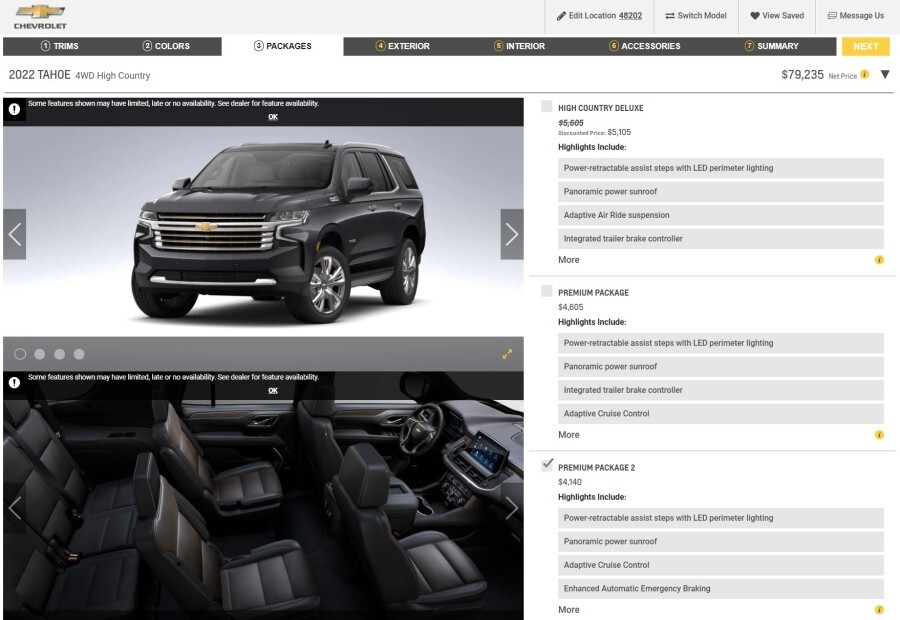This screenshot has height=620, width=900.
Task: Show previous exterior image
Action: (14, 234)
